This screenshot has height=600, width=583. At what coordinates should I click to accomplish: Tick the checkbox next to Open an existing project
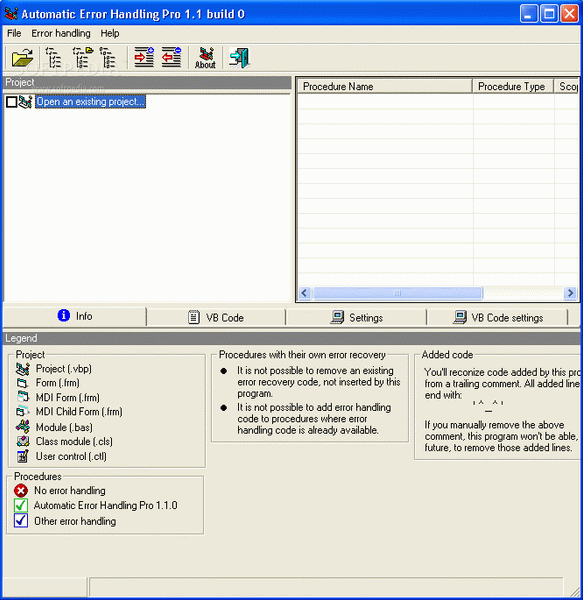pyautogui.click(x=11, y=102)
